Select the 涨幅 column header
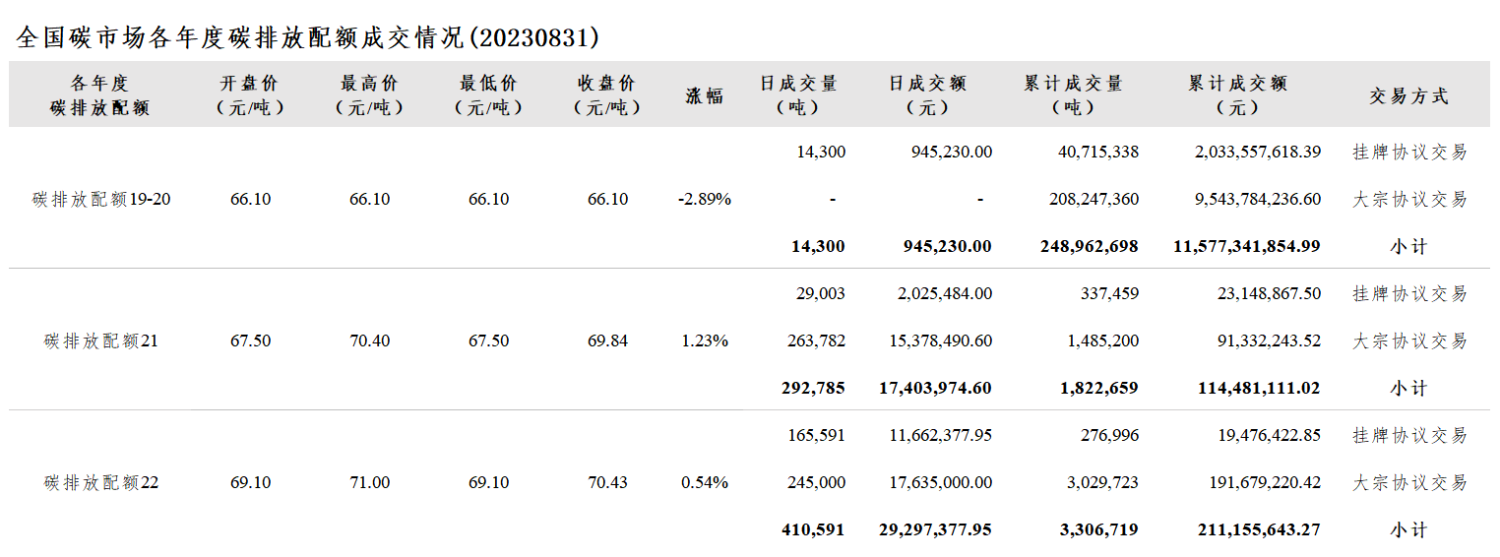Image resolution: width=1500 pixels, height=557 pixels. 704,96
